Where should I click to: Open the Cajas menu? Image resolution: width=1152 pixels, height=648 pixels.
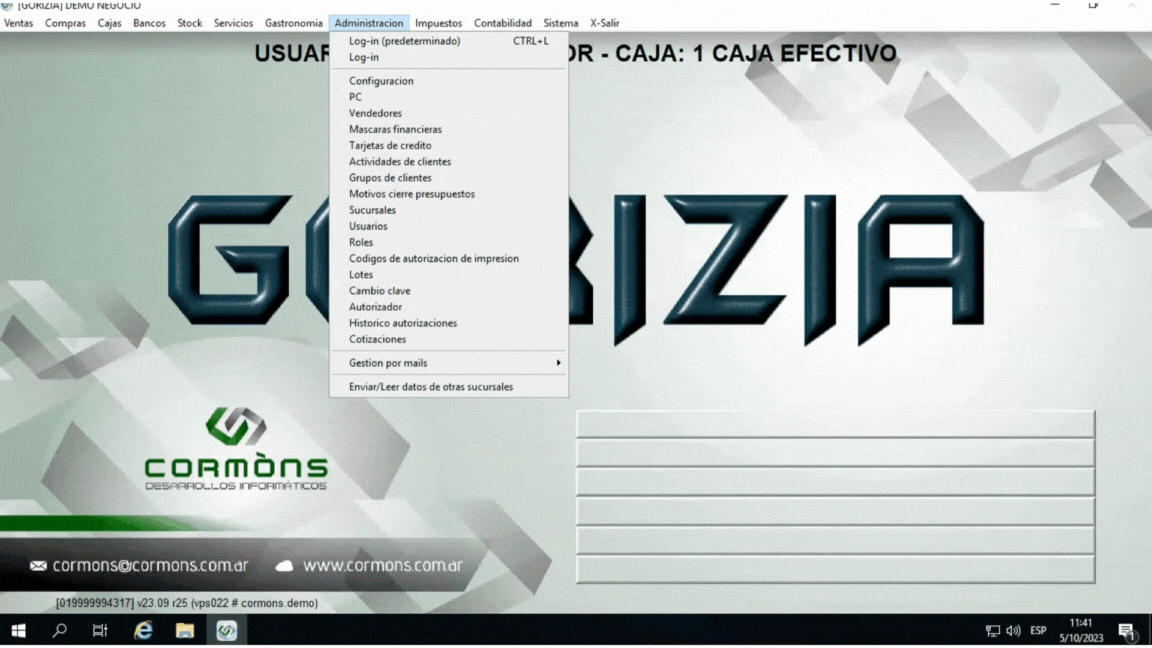(109, 23)
